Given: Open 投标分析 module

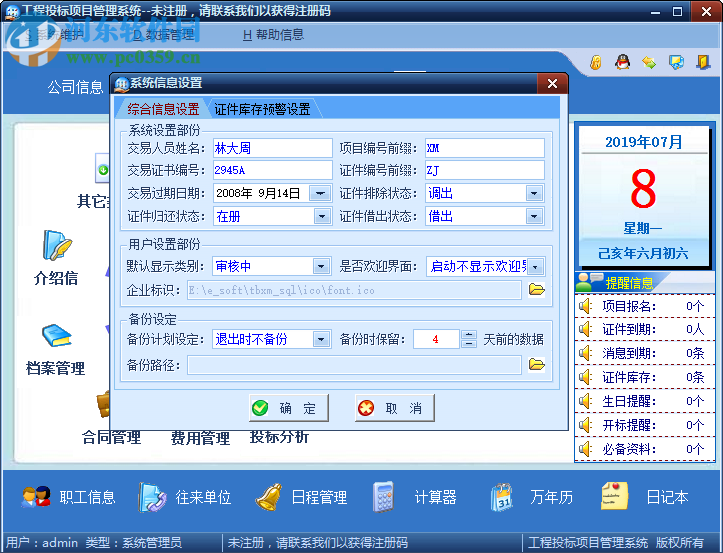Looking at the screenshot, I should click(279, 436).
